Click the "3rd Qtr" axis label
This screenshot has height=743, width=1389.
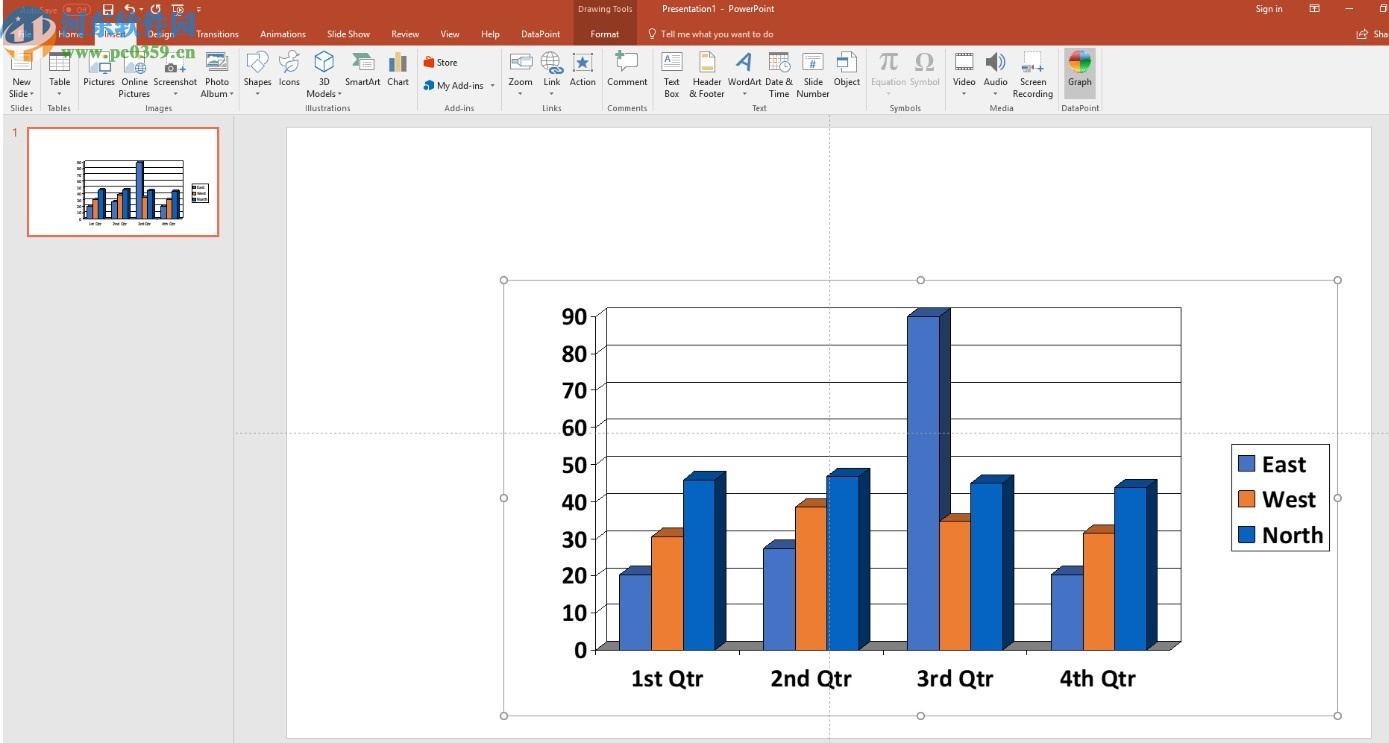pos(955,679)
